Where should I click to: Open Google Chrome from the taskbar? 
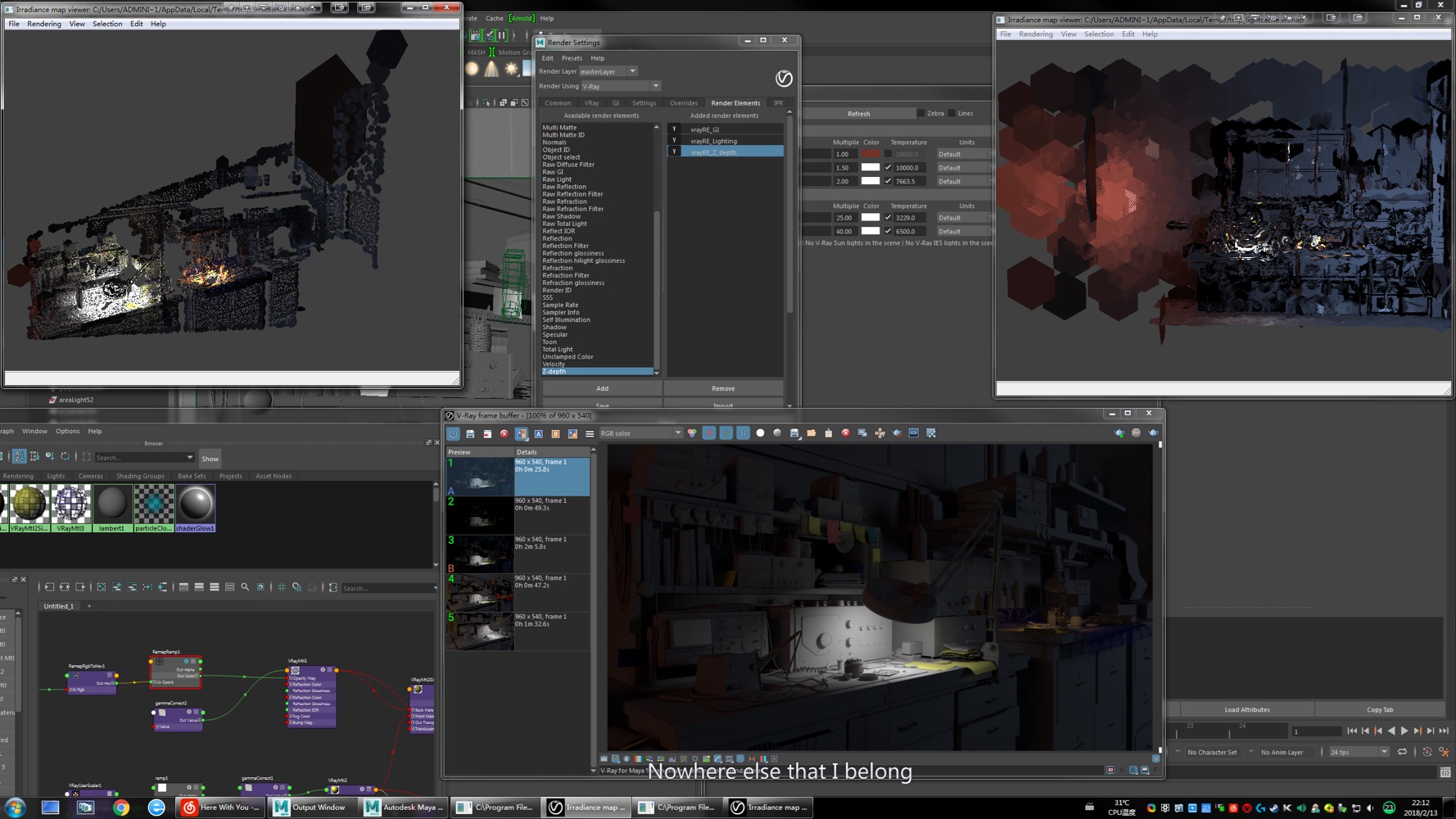121,808
